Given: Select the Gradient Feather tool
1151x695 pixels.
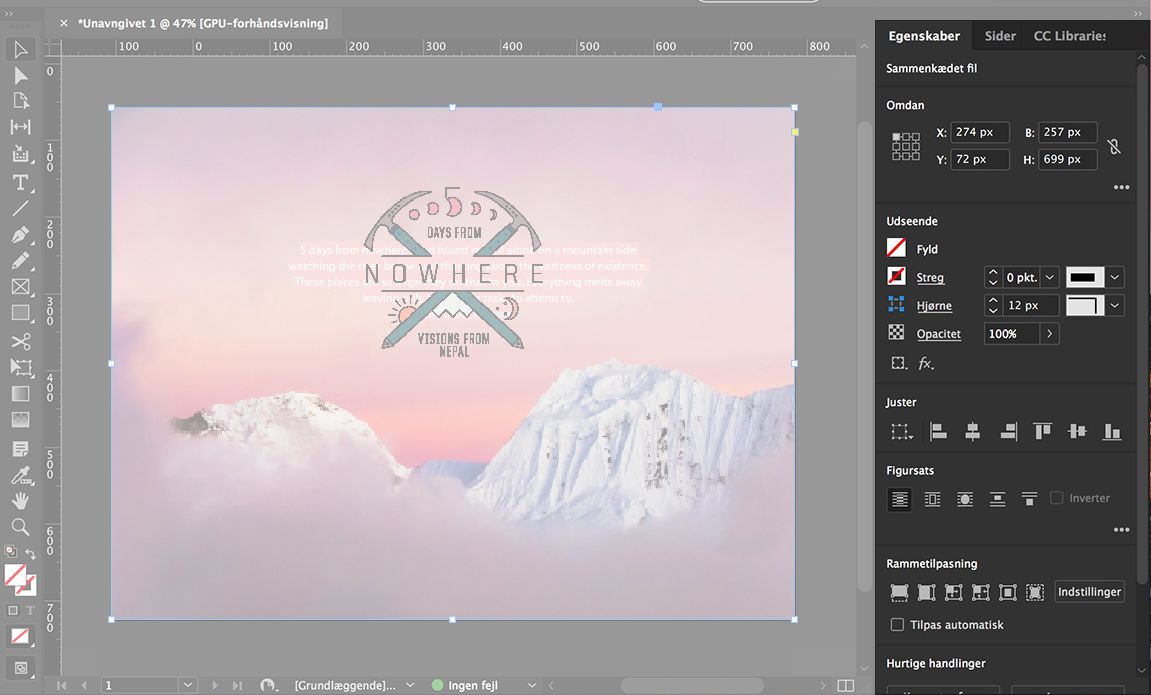Looking at the screenshot, I should 21,420.
